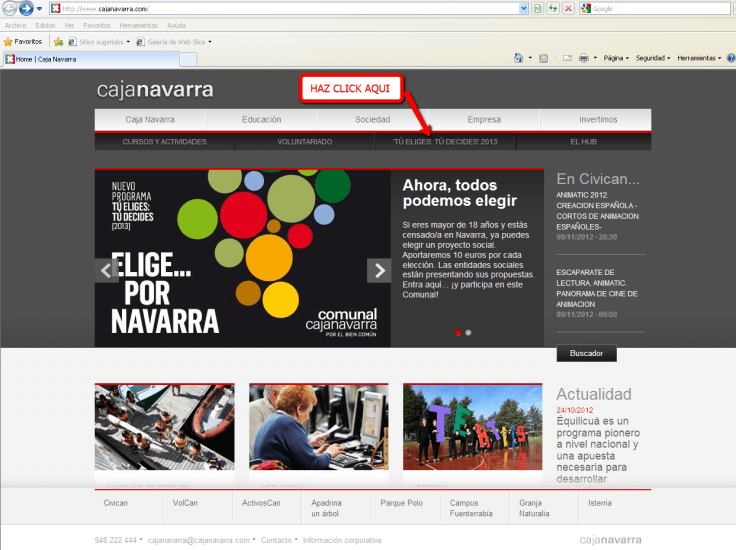
Task: Click the Favoritos star icon
Action: pyautogui.click(x=8, y=42)
